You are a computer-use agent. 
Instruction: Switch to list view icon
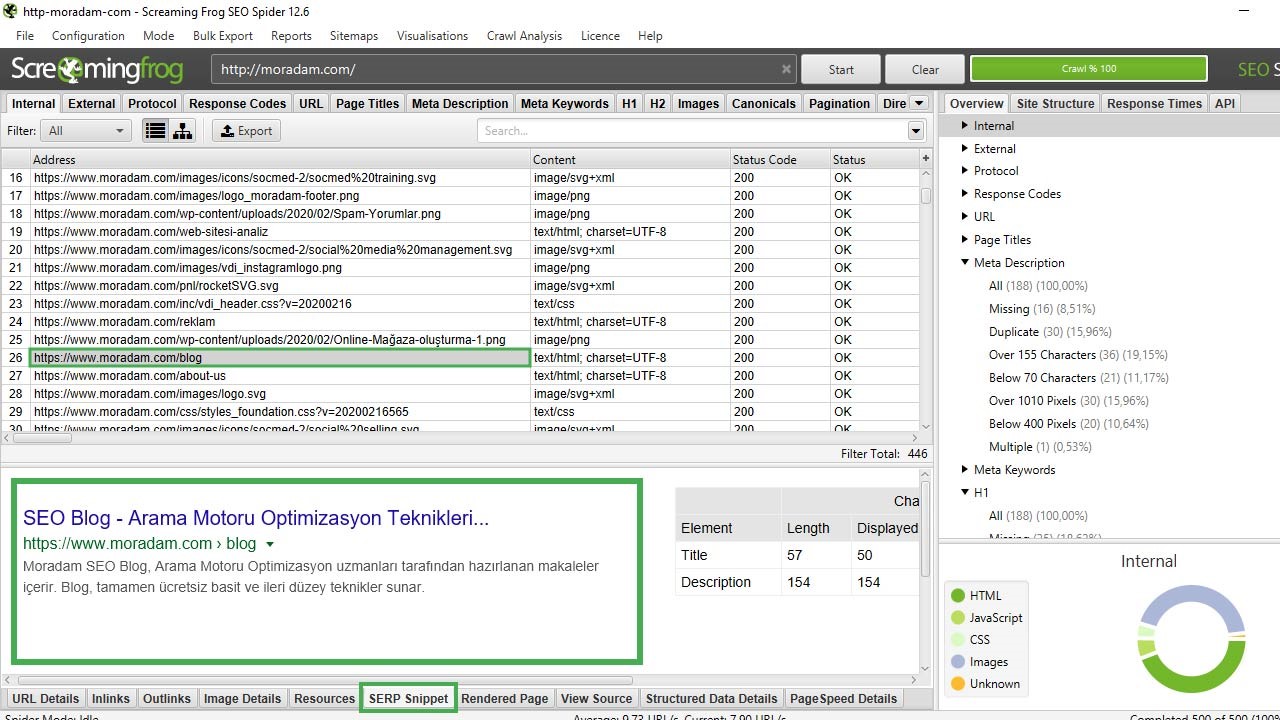click(x=155, y=131)
